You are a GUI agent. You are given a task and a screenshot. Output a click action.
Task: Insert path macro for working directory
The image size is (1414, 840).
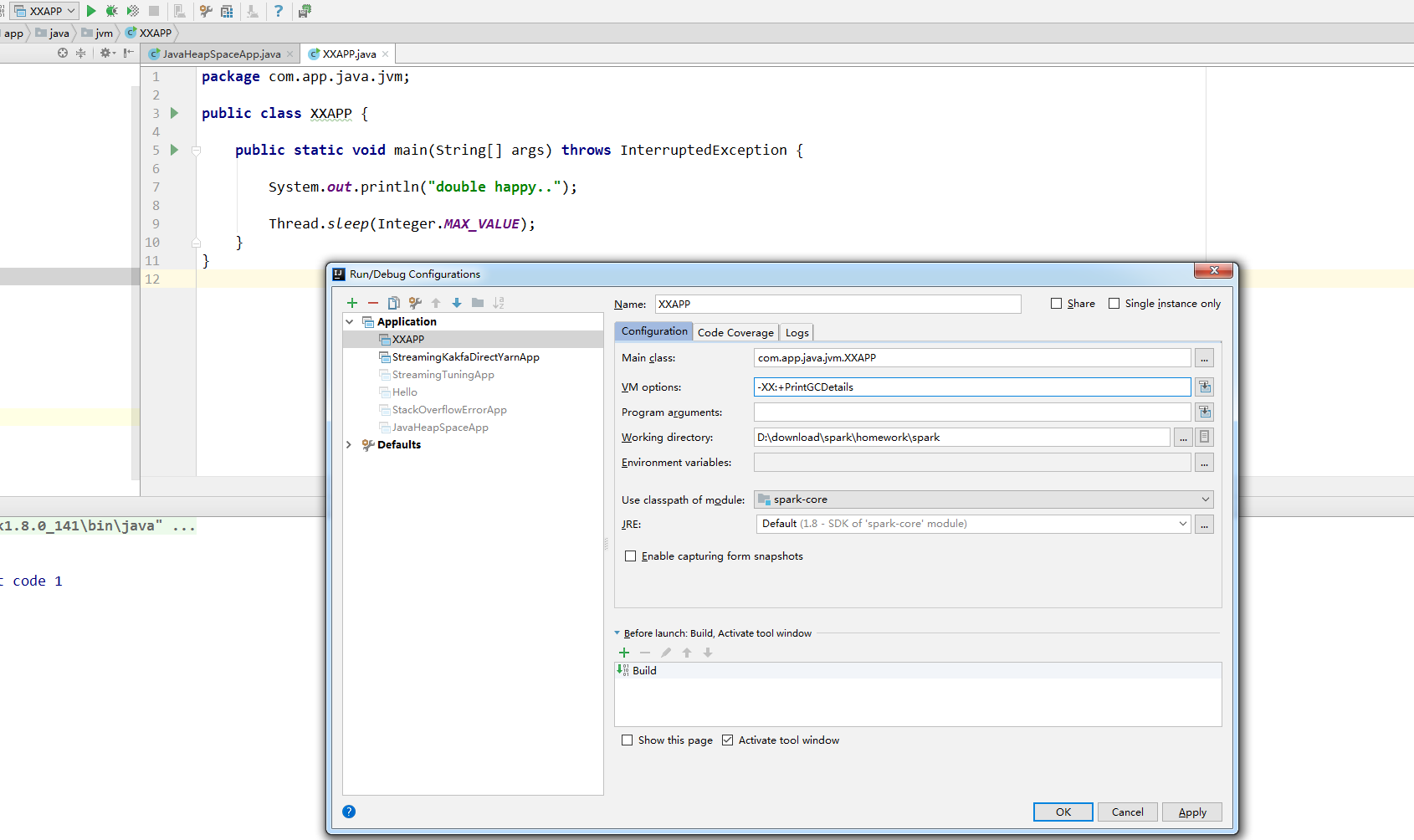1205,437
